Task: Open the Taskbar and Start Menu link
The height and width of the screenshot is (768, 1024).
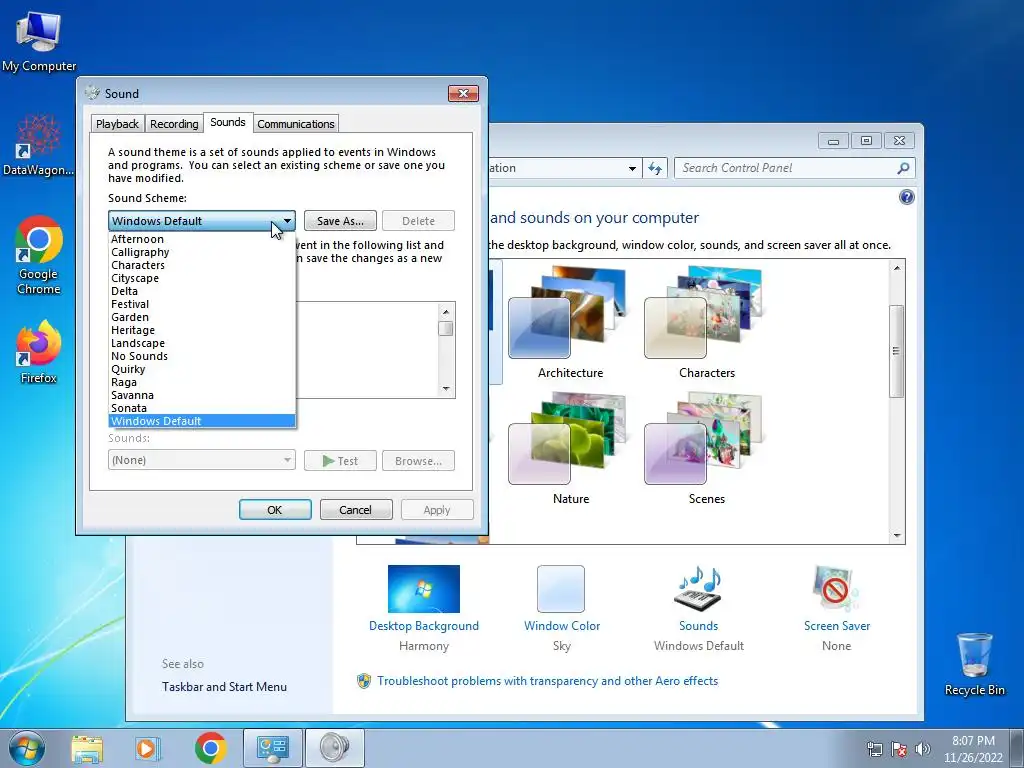Action: (224, 687)
